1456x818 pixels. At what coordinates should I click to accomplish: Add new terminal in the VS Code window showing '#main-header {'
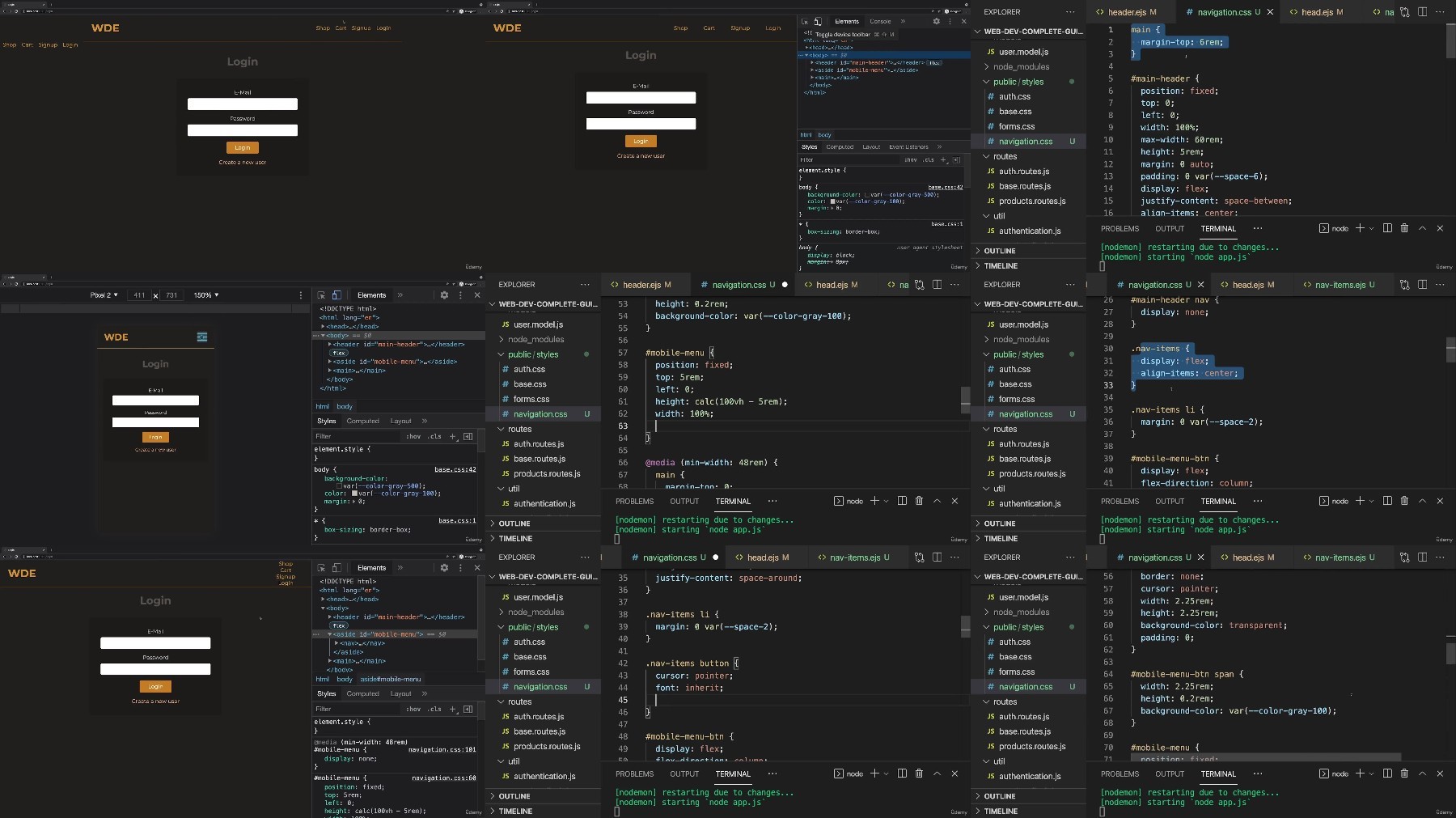(1360, 228)
